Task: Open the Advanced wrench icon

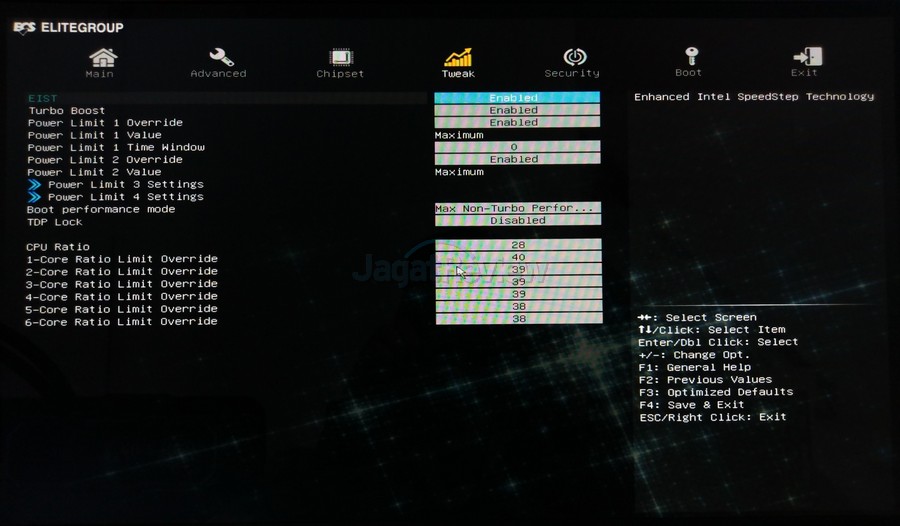Action: pos(219,56)
